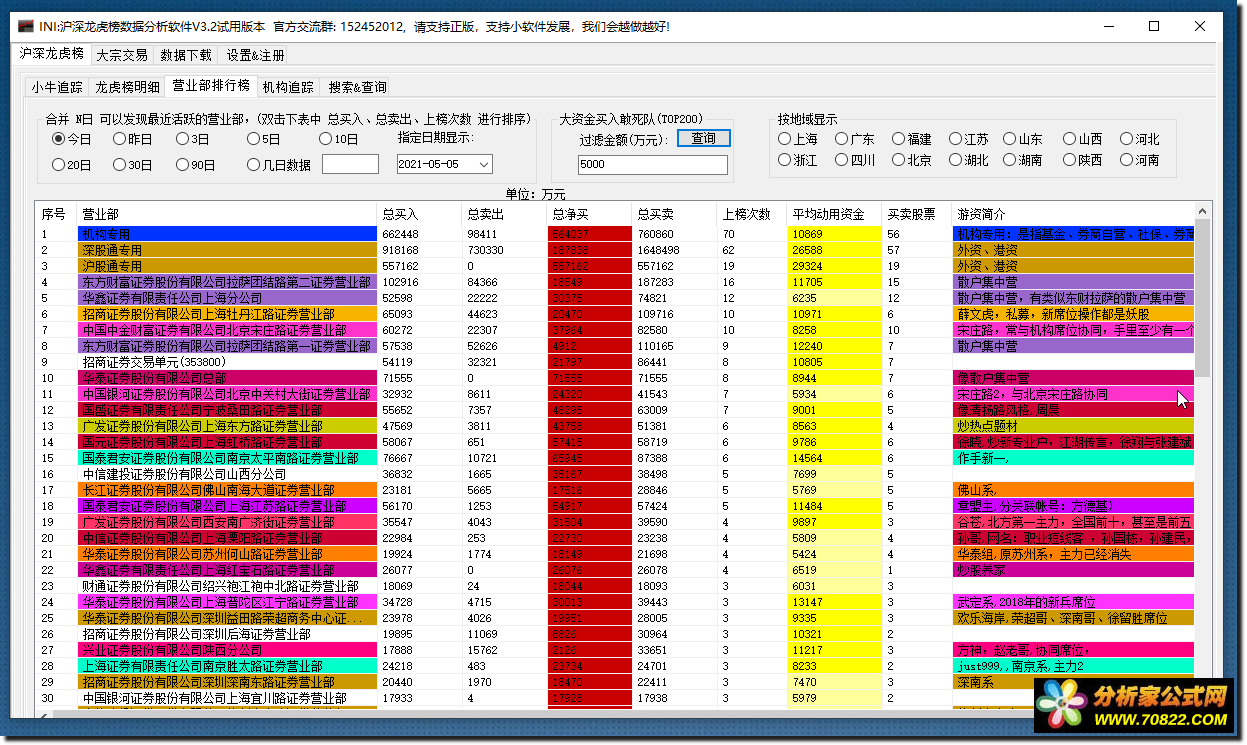Select the 30日 radio option

132,164
